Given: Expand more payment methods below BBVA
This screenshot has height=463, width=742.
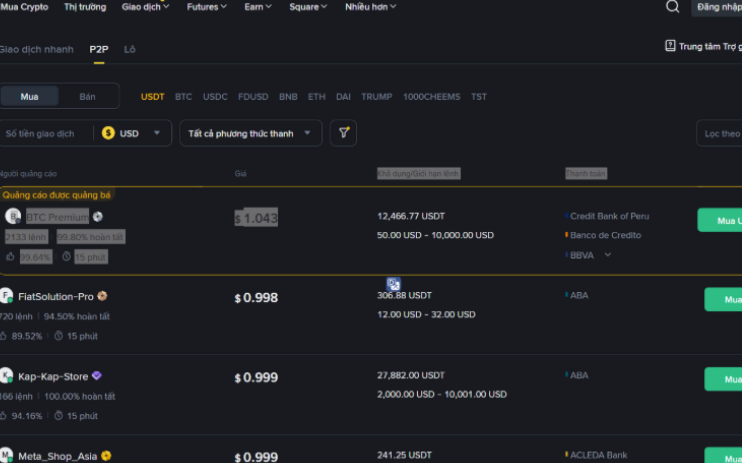Looking at the screenshot, I should click(x=607, y=255).
